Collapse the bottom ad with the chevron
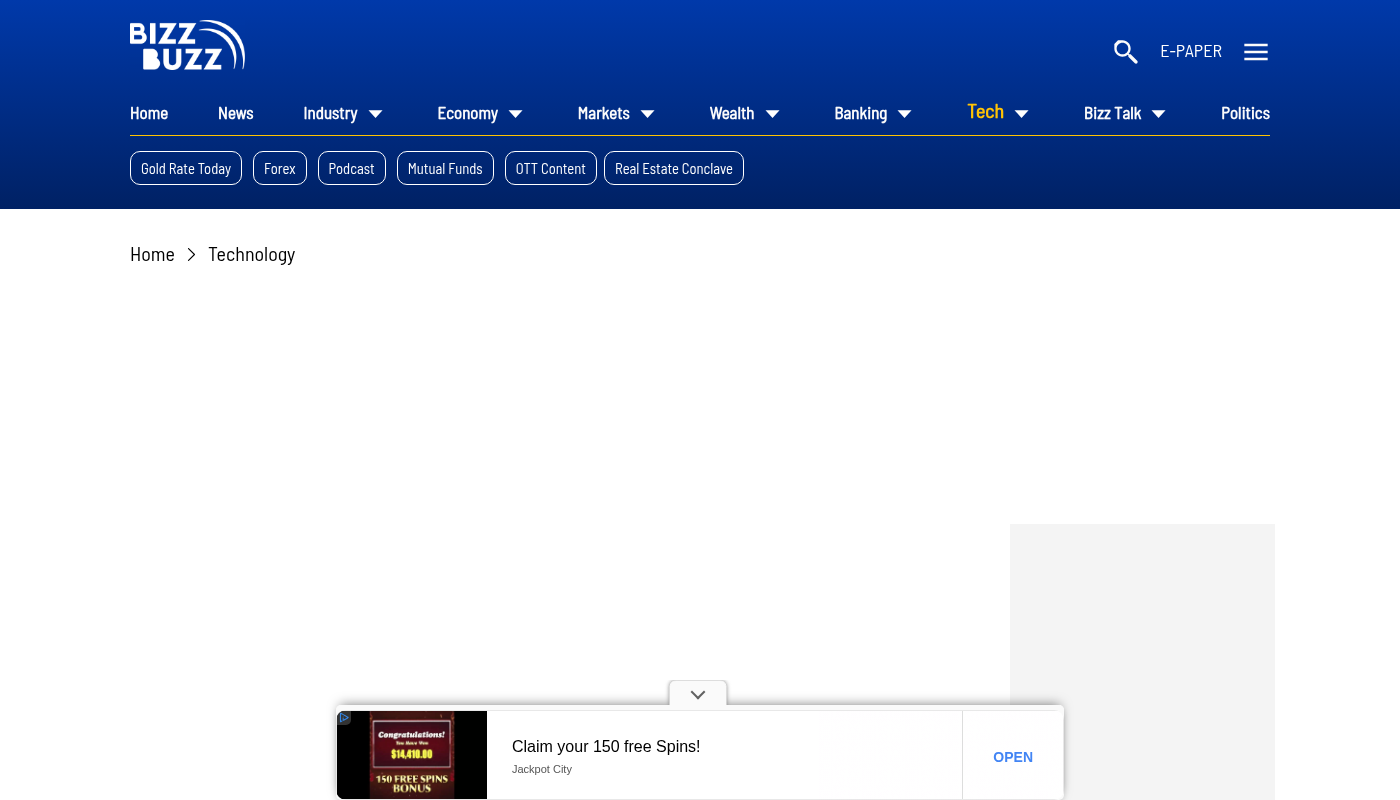 (698, 694)
